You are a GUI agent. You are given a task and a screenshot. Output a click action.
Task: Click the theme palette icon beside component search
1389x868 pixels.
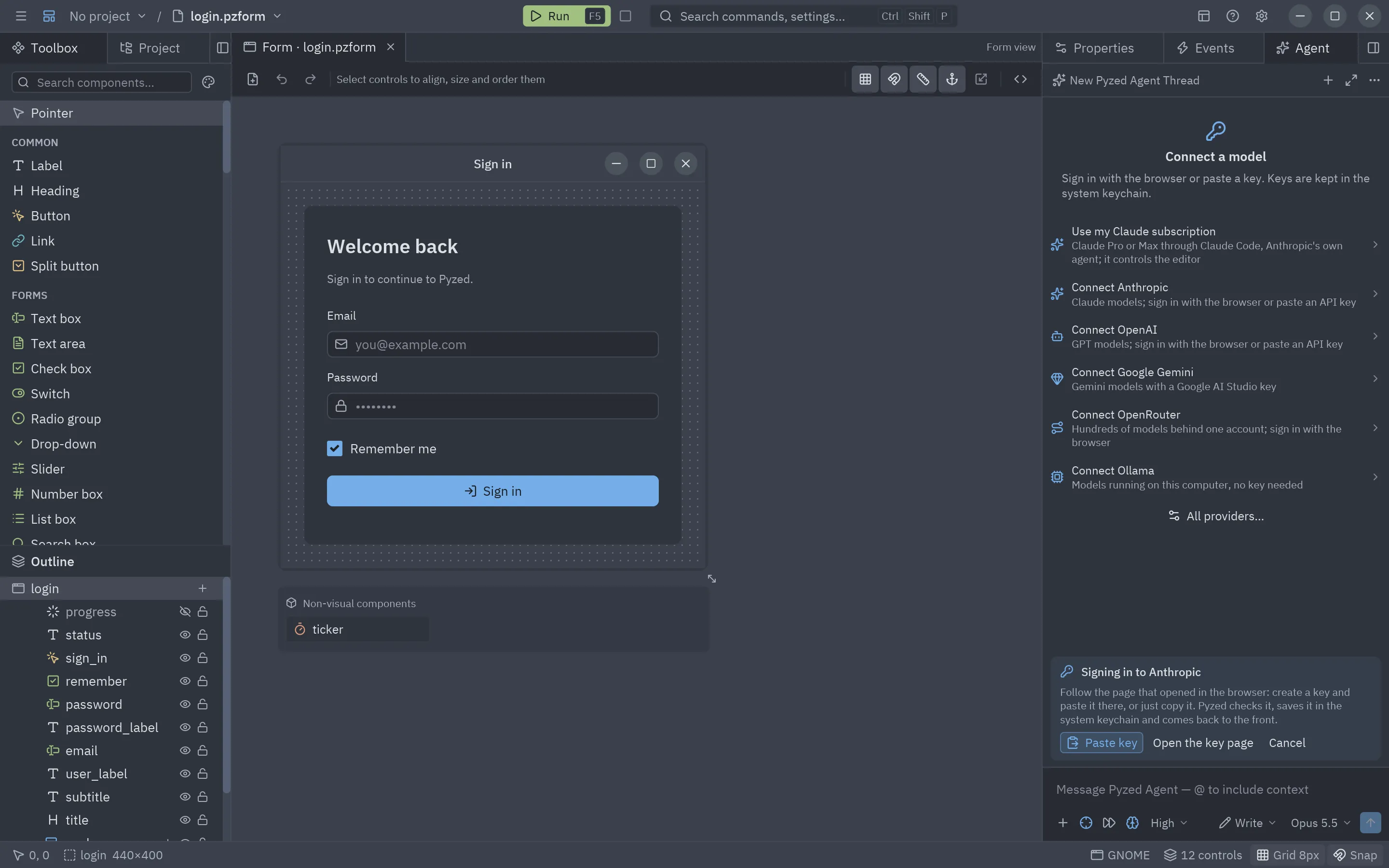(208, 82)
